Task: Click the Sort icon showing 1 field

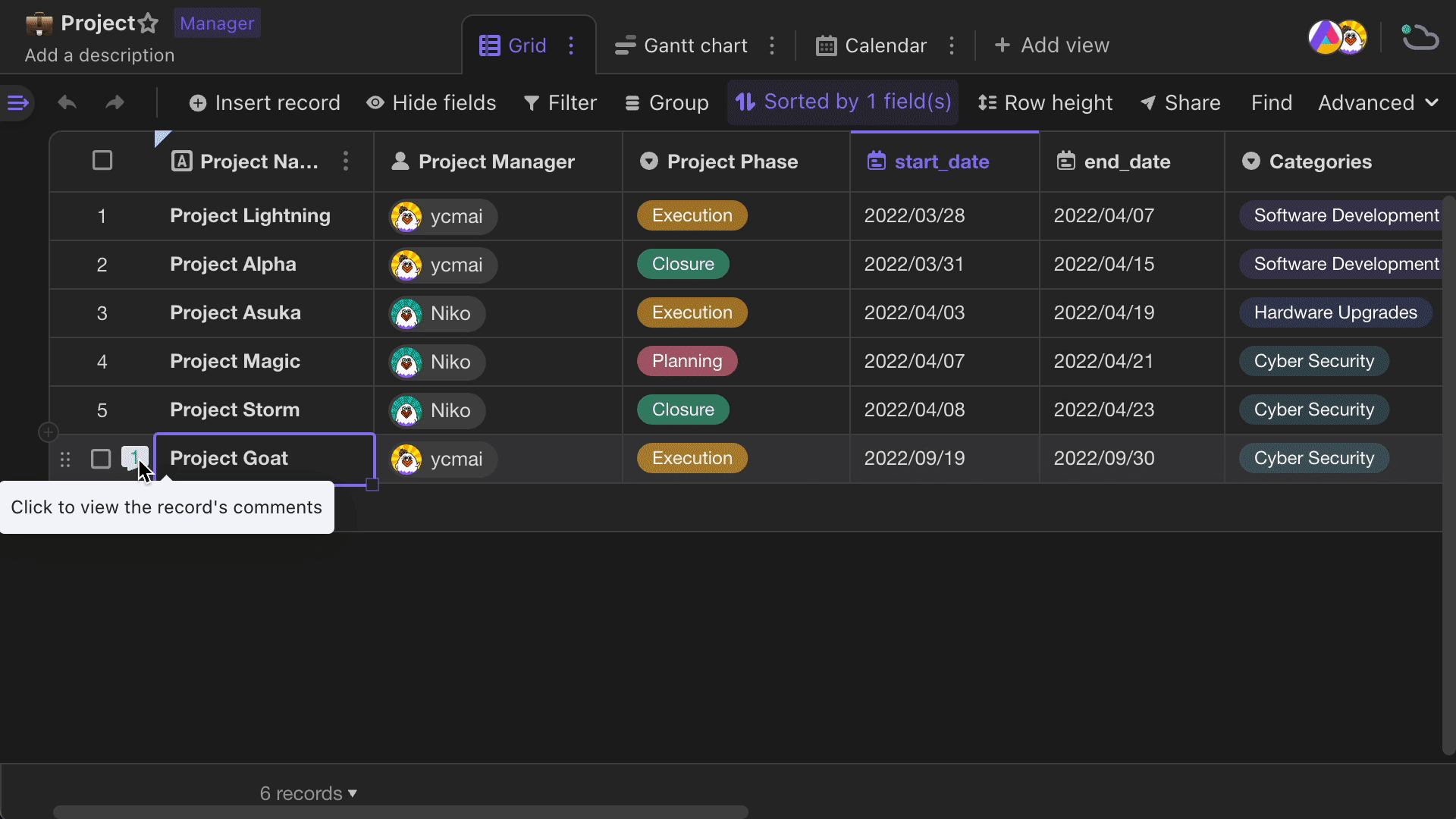Action: pyautogui.click(x=745, y=102)
